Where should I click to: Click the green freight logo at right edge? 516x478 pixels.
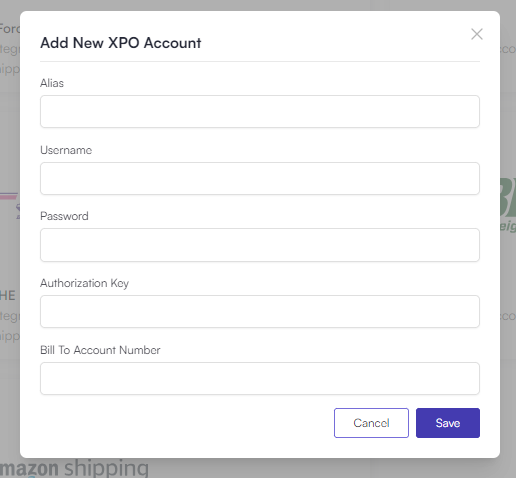(x=508, y=205)
